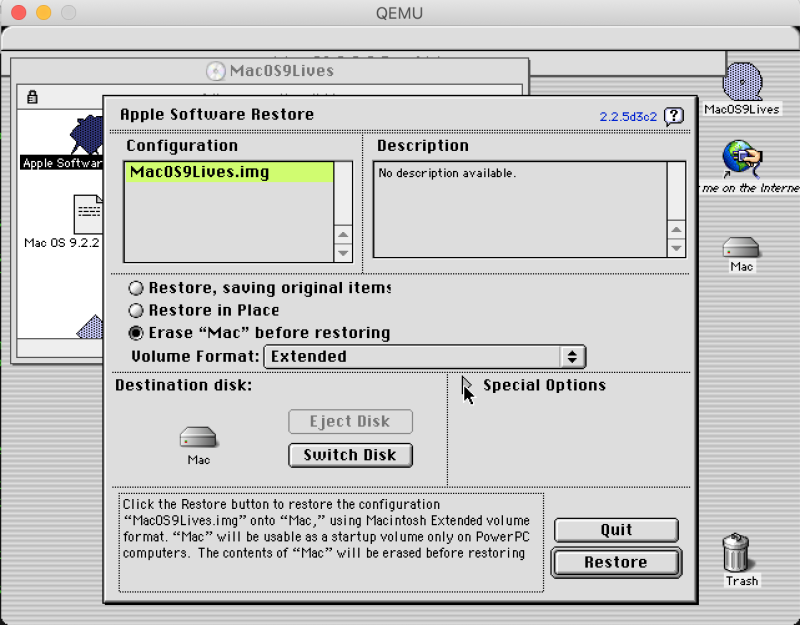Click the Quit button
This screenshot has height=625, width=800.
point(616,530)
